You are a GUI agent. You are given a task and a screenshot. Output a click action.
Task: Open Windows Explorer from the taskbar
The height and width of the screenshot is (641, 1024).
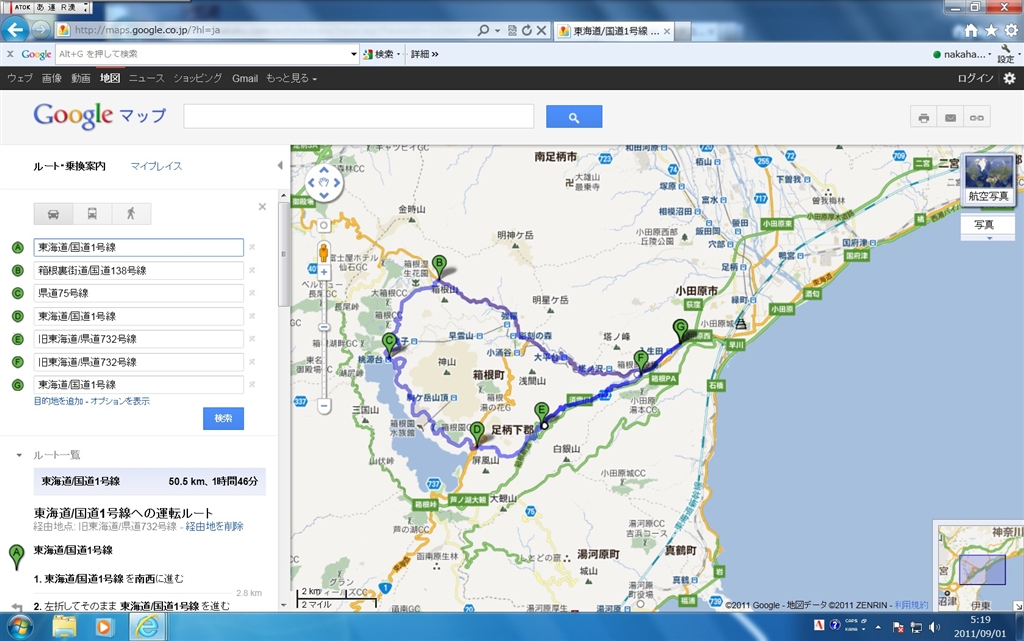pos(65,627)
